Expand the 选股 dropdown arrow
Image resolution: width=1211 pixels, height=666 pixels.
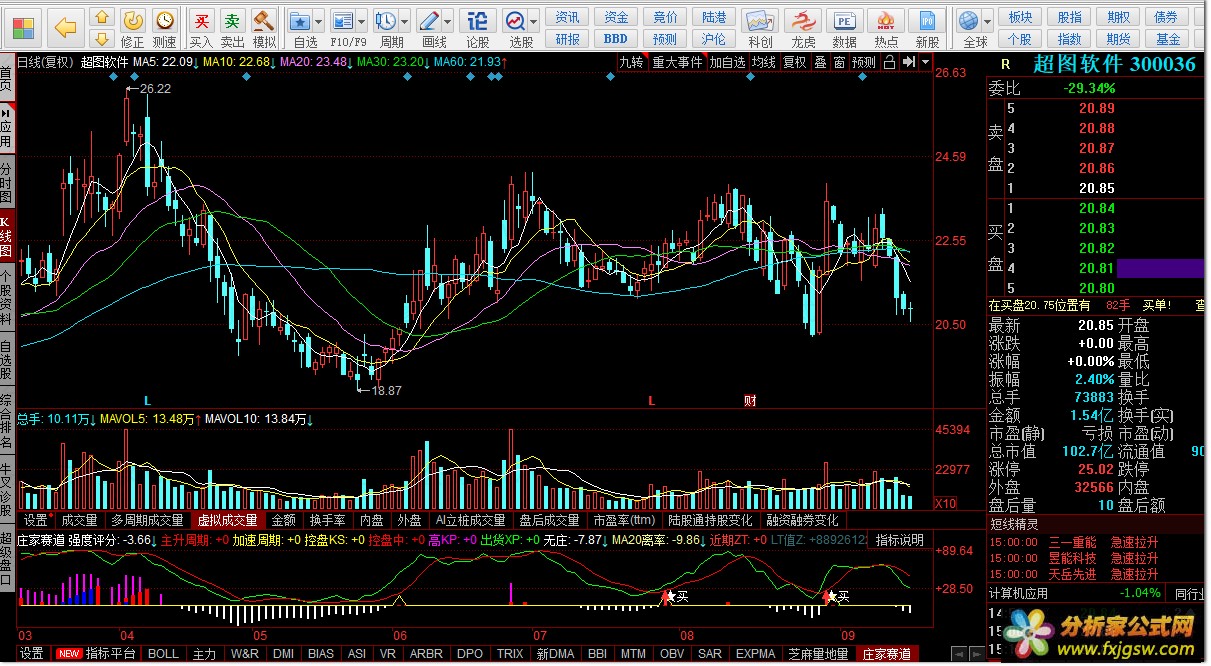click(534, 20)
